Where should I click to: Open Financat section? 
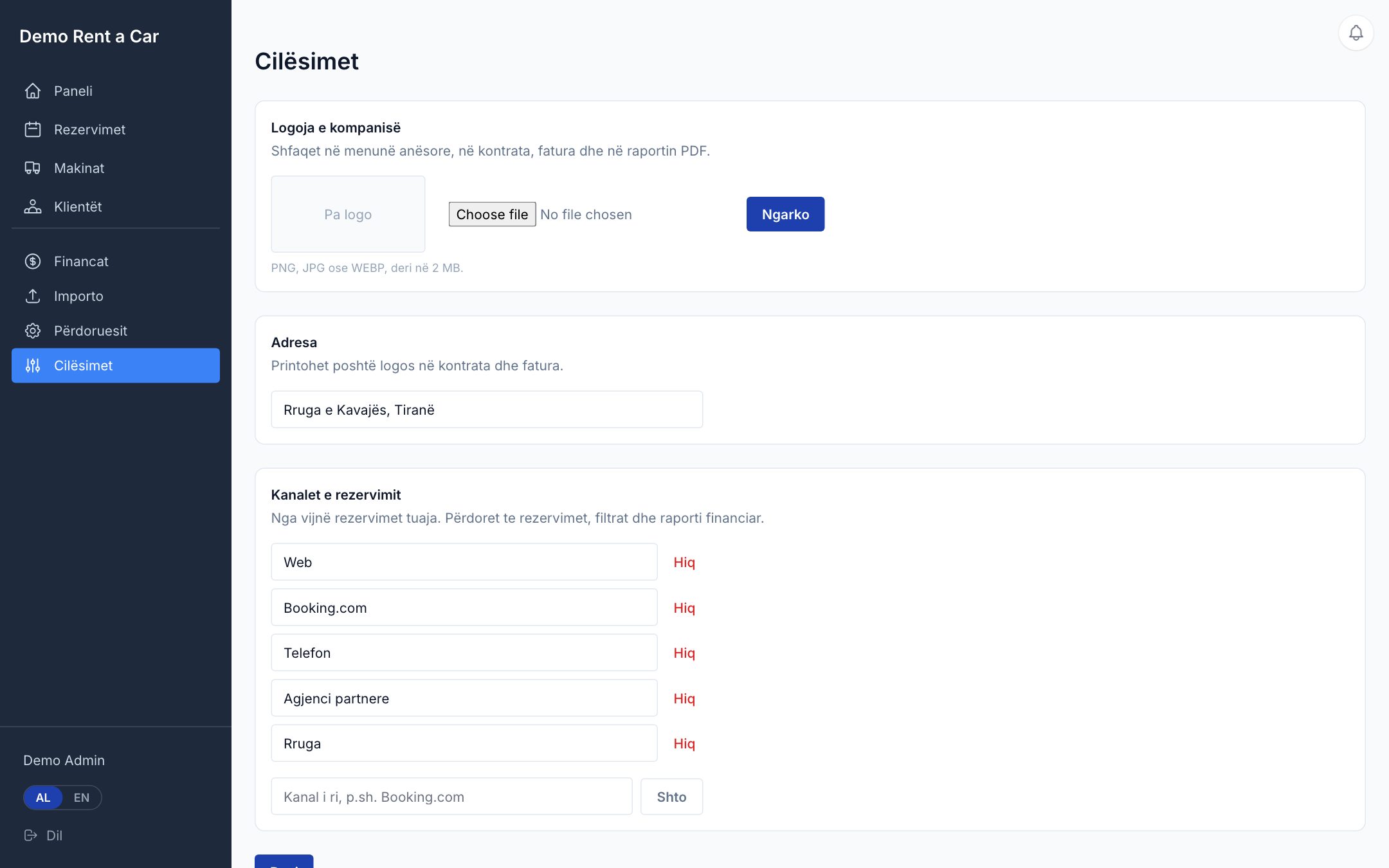coord(116,261)
